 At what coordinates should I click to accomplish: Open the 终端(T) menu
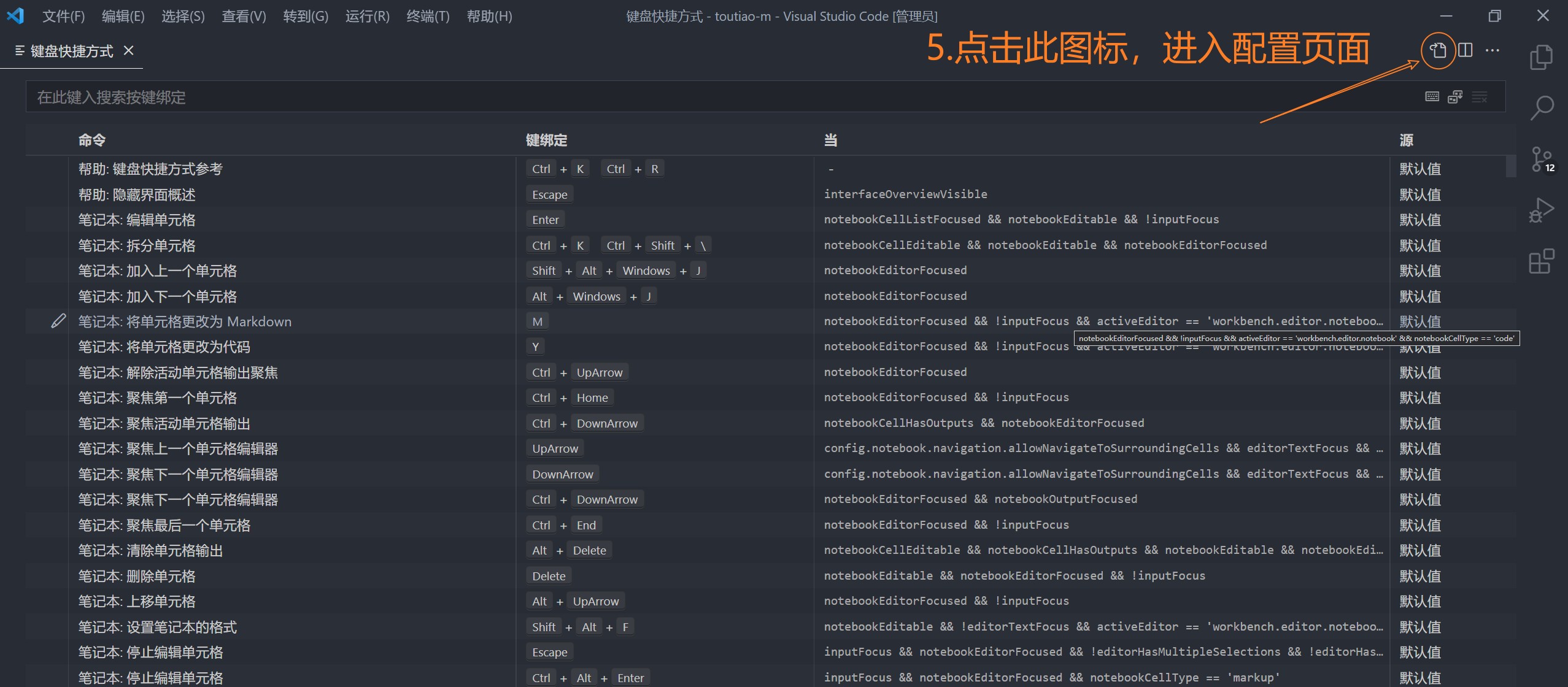click(428, 17)
